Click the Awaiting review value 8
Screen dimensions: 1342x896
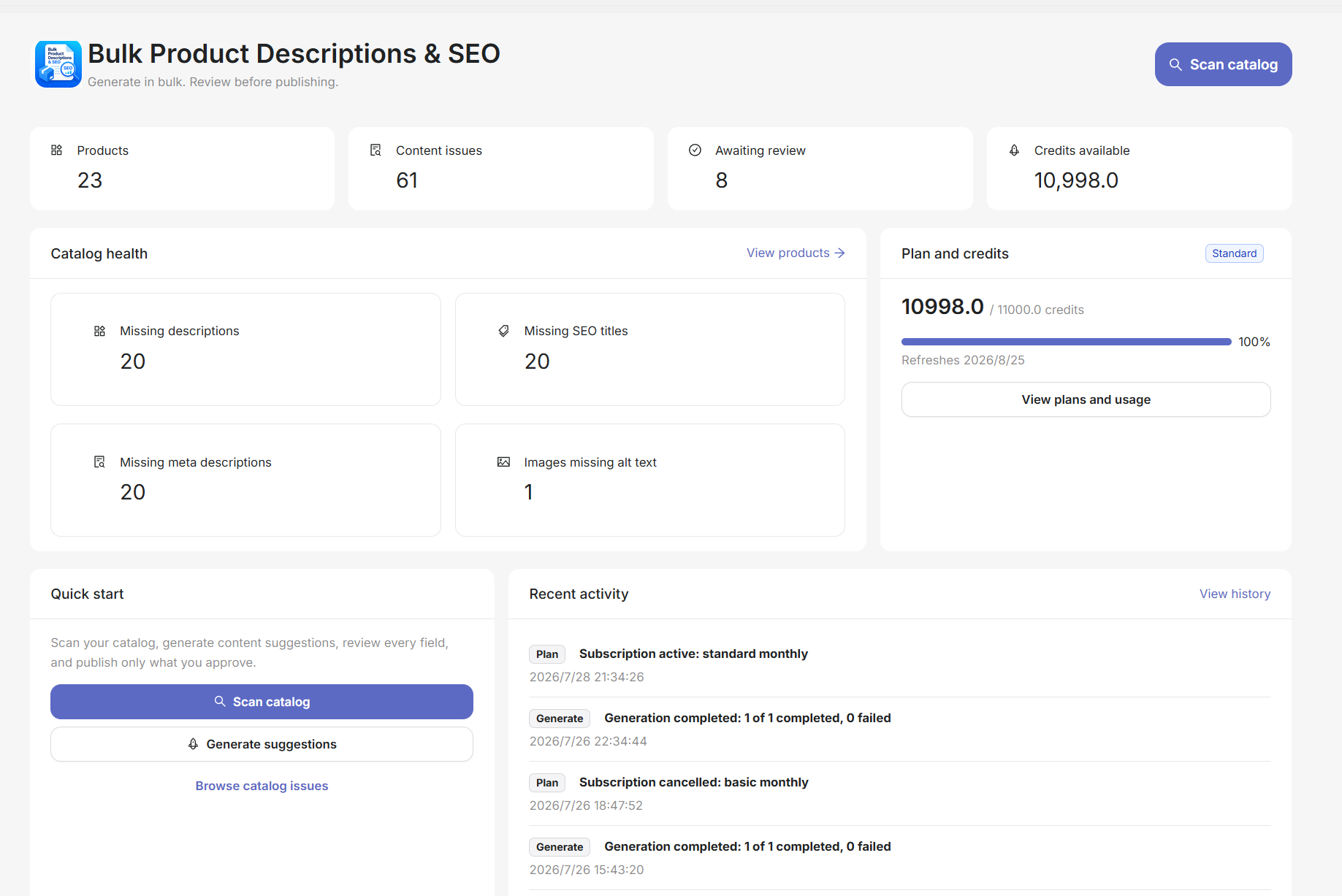(721, 180)
